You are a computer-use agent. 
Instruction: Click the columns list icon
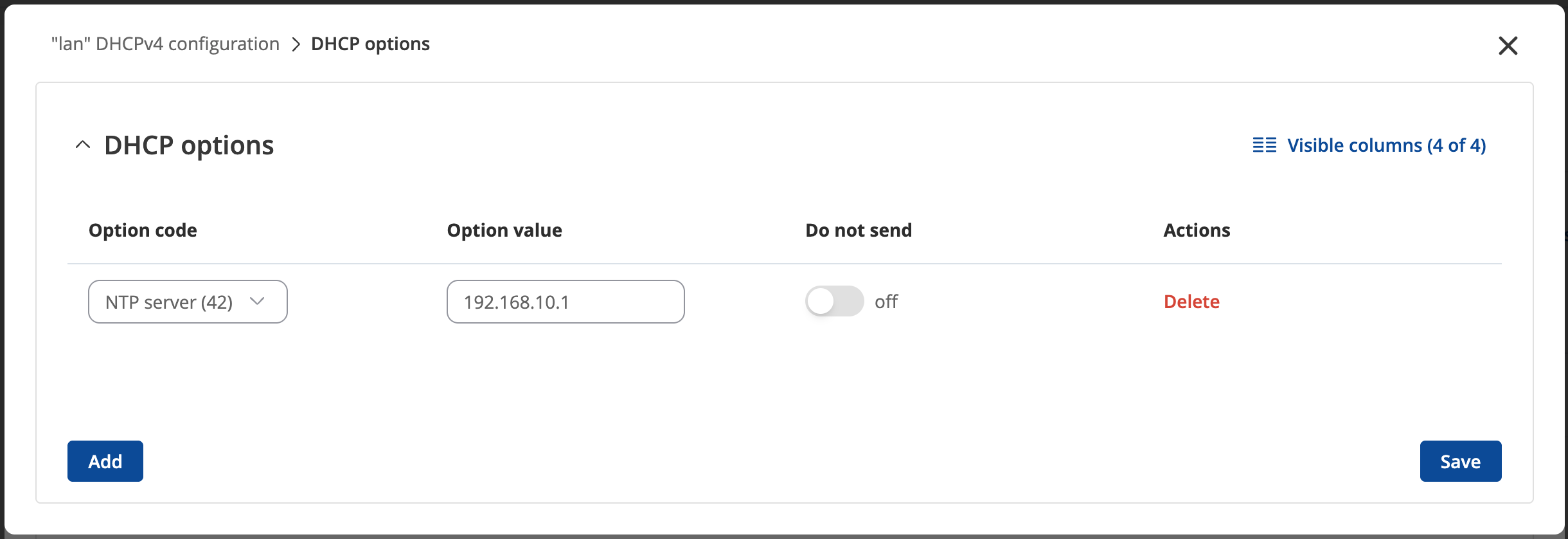coord(1264,145)
